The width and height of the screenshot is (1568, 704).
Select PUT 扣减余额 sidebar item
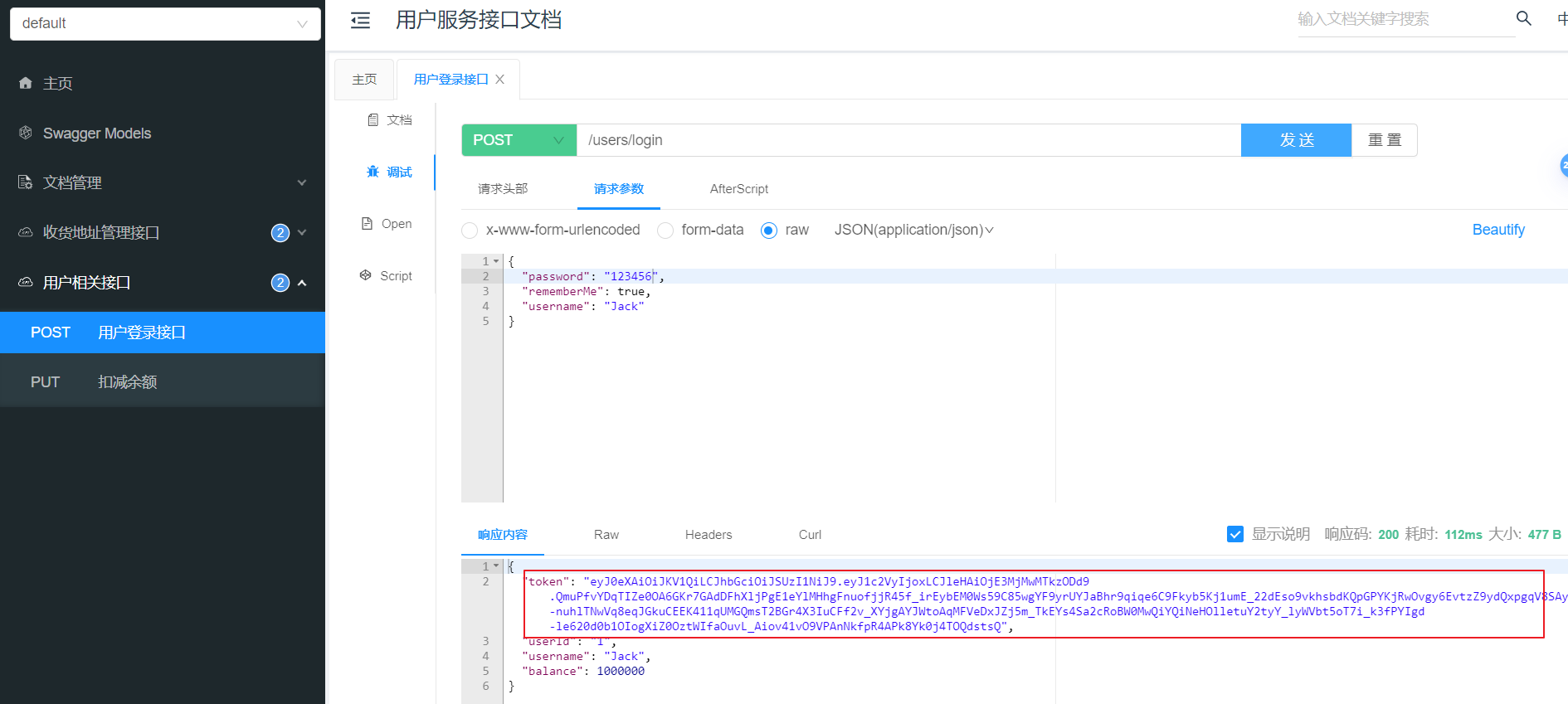163,382
